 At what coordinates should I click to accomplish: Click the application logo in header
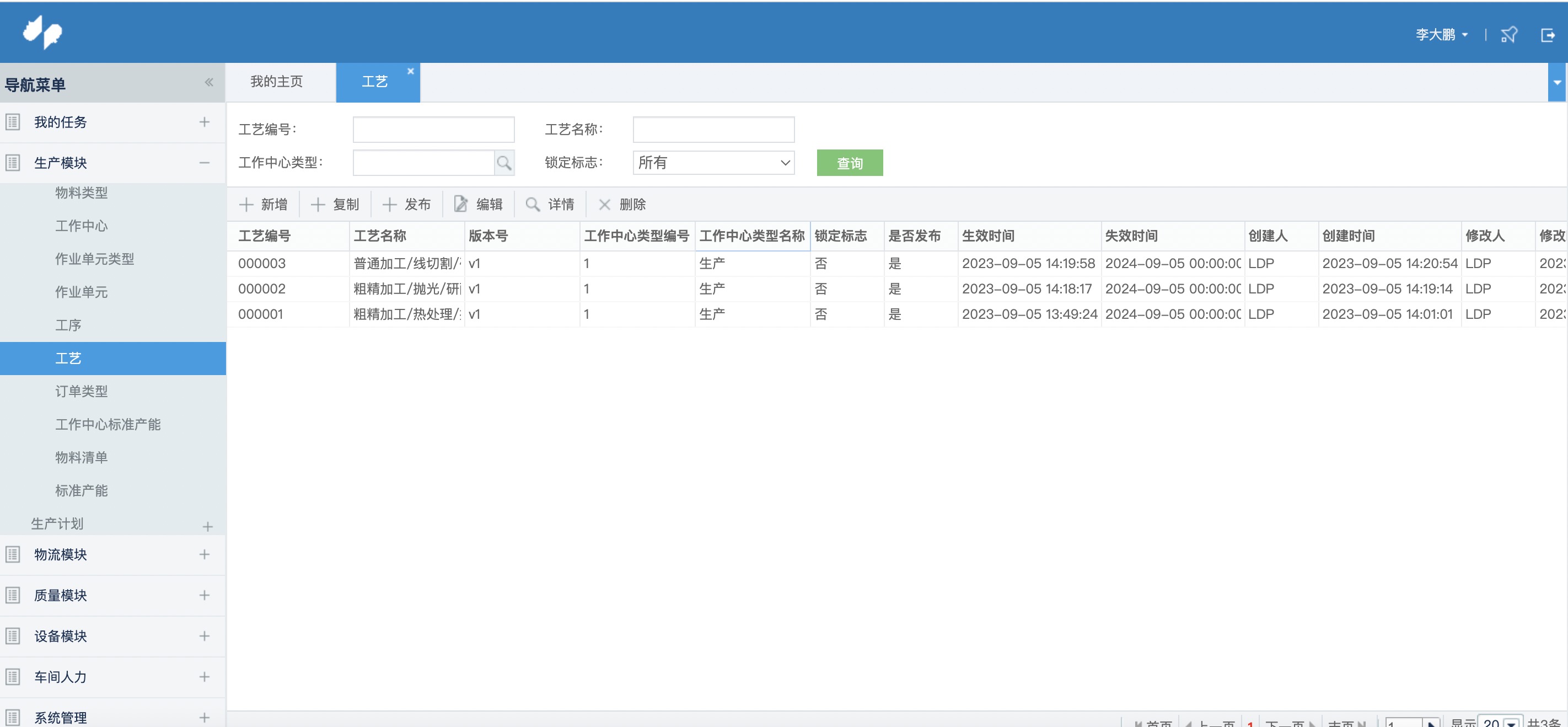coord(42,31)
